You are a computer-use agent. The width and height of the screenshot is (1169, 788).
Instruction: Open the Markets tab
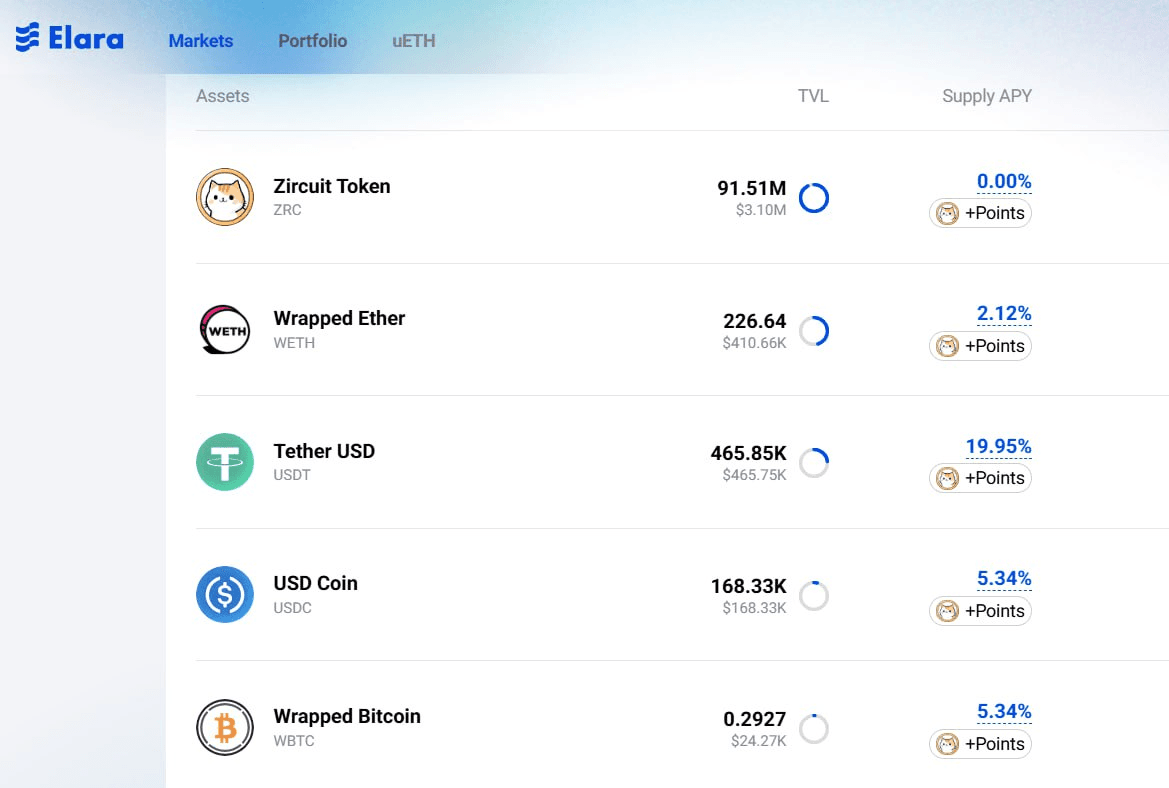[x=201, y=41]
